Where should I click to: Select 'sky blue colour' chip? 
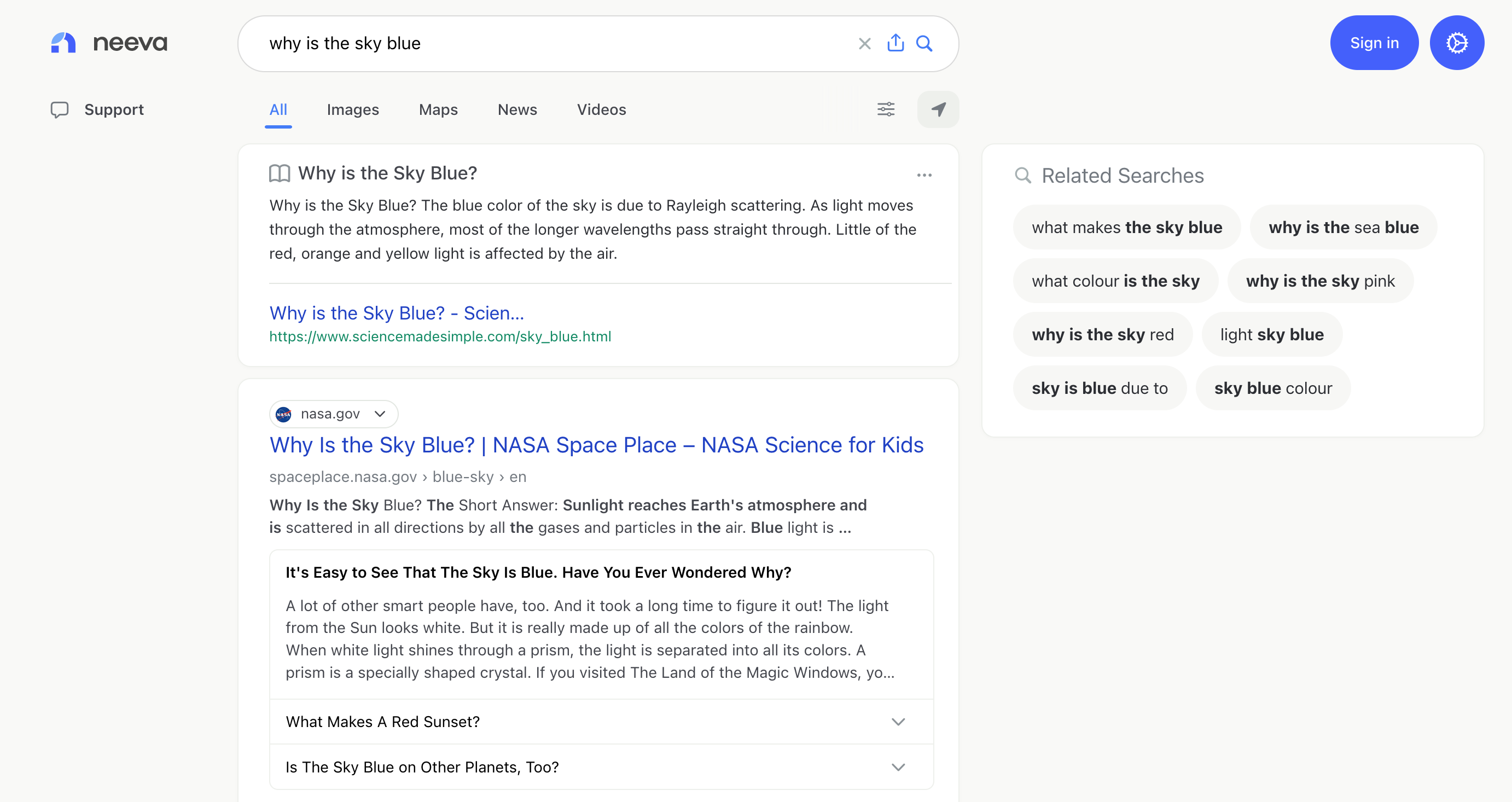pyautogui.click(x=1272, y=387)
